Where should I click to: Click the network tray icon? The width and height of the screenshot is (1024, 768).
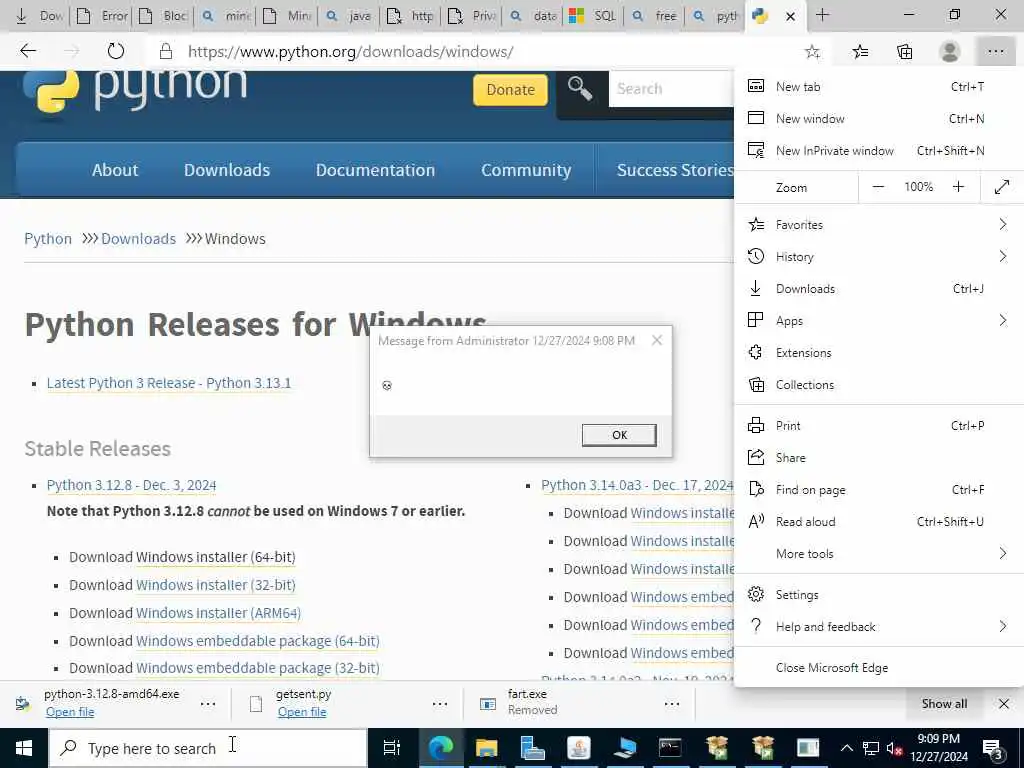871,748
